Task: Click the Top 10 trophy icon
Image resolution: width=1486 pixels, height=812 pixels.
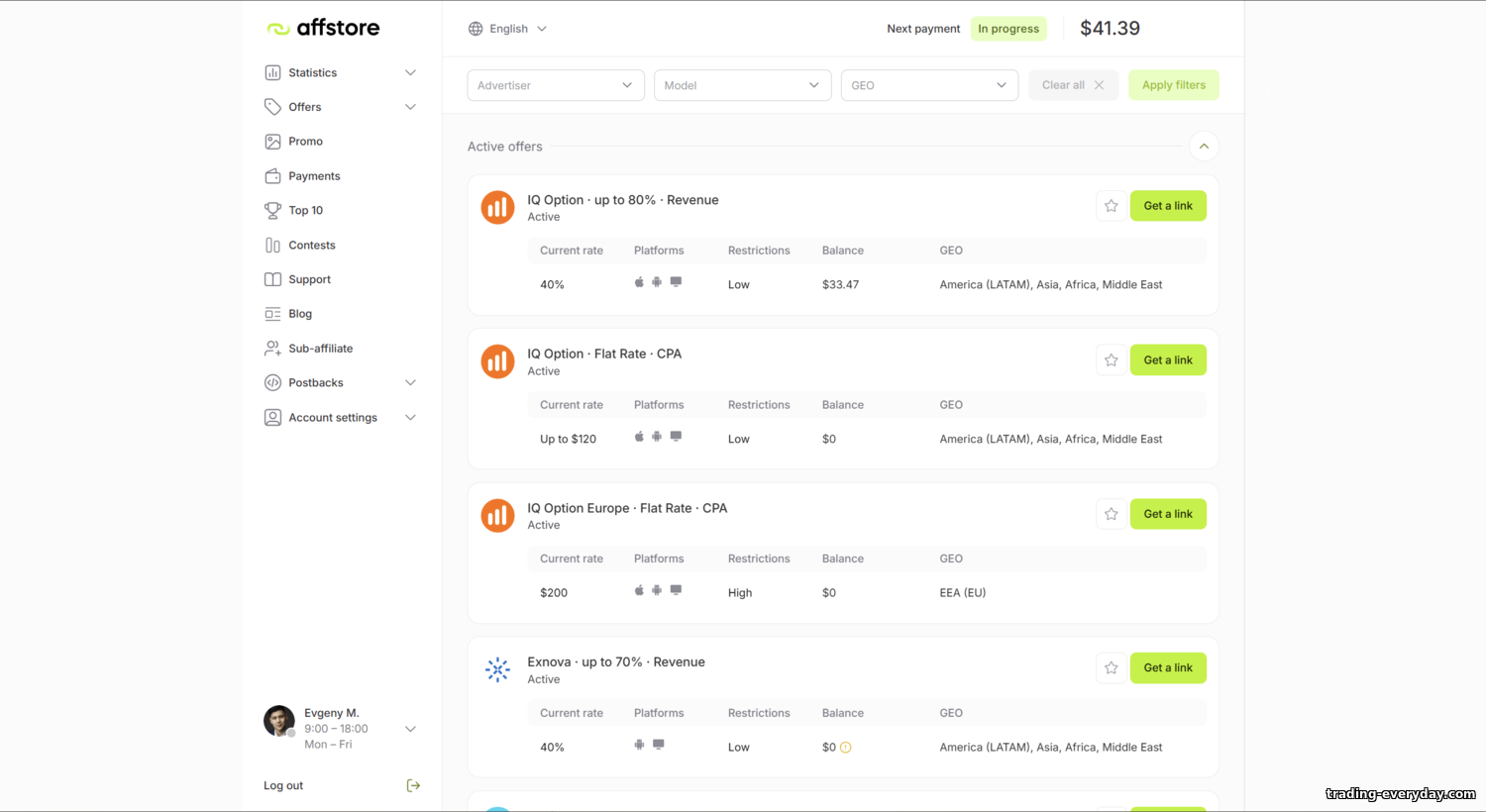Action: pyautogui.click(x=272, y=210)
